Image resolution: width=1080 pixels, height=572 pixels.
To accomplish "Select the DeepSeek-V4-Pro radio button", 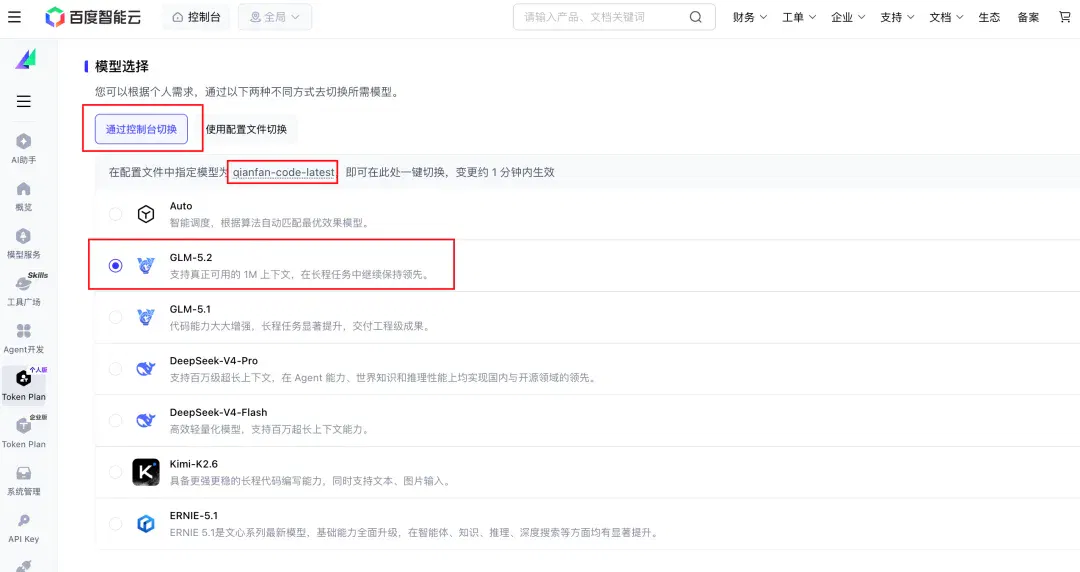I will [116, 369].
